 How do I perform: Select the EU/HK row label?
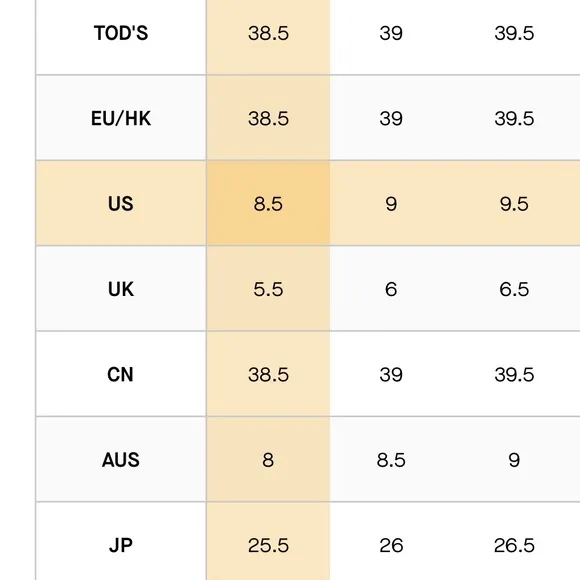121,118
